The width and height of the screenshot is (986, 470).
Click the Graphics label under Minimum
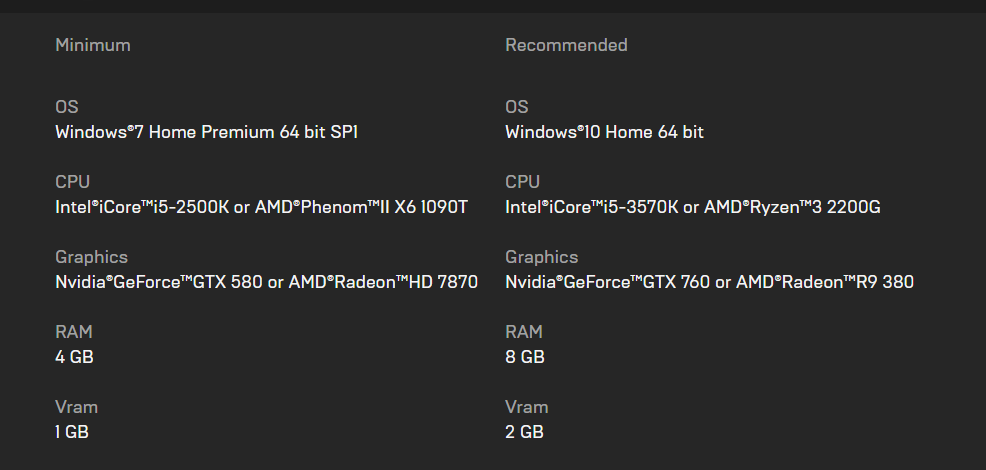tap(91, 257)
